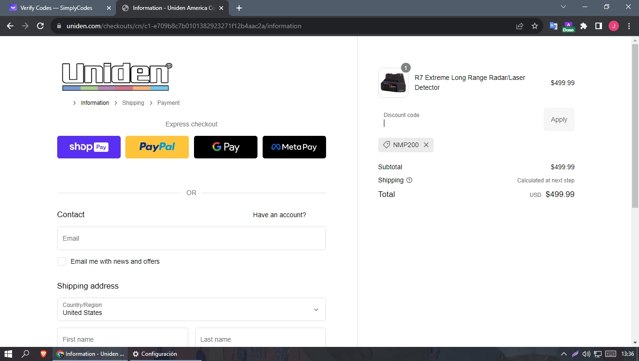Check out with G Pay
The height and width of the screenshot is (361, 639).
pos(226,147)
